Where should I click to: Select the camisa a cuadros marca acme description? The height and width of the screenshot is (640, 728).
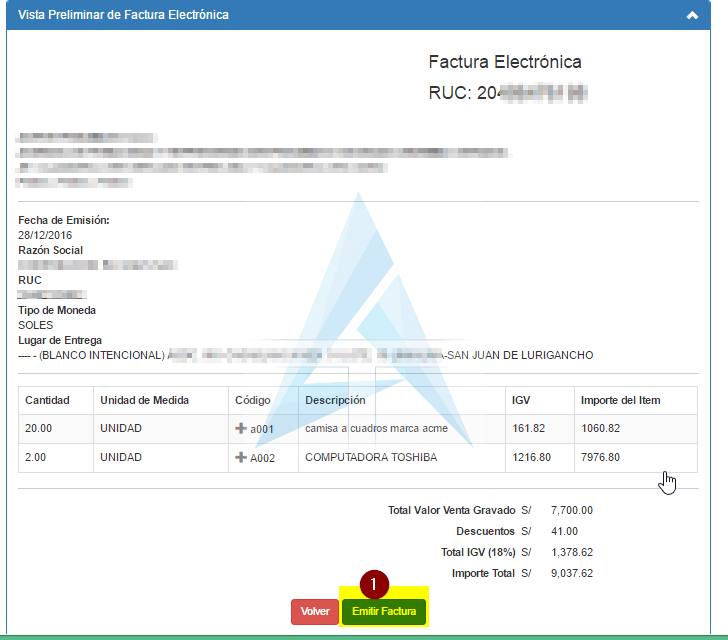click(x=376, y=429)
